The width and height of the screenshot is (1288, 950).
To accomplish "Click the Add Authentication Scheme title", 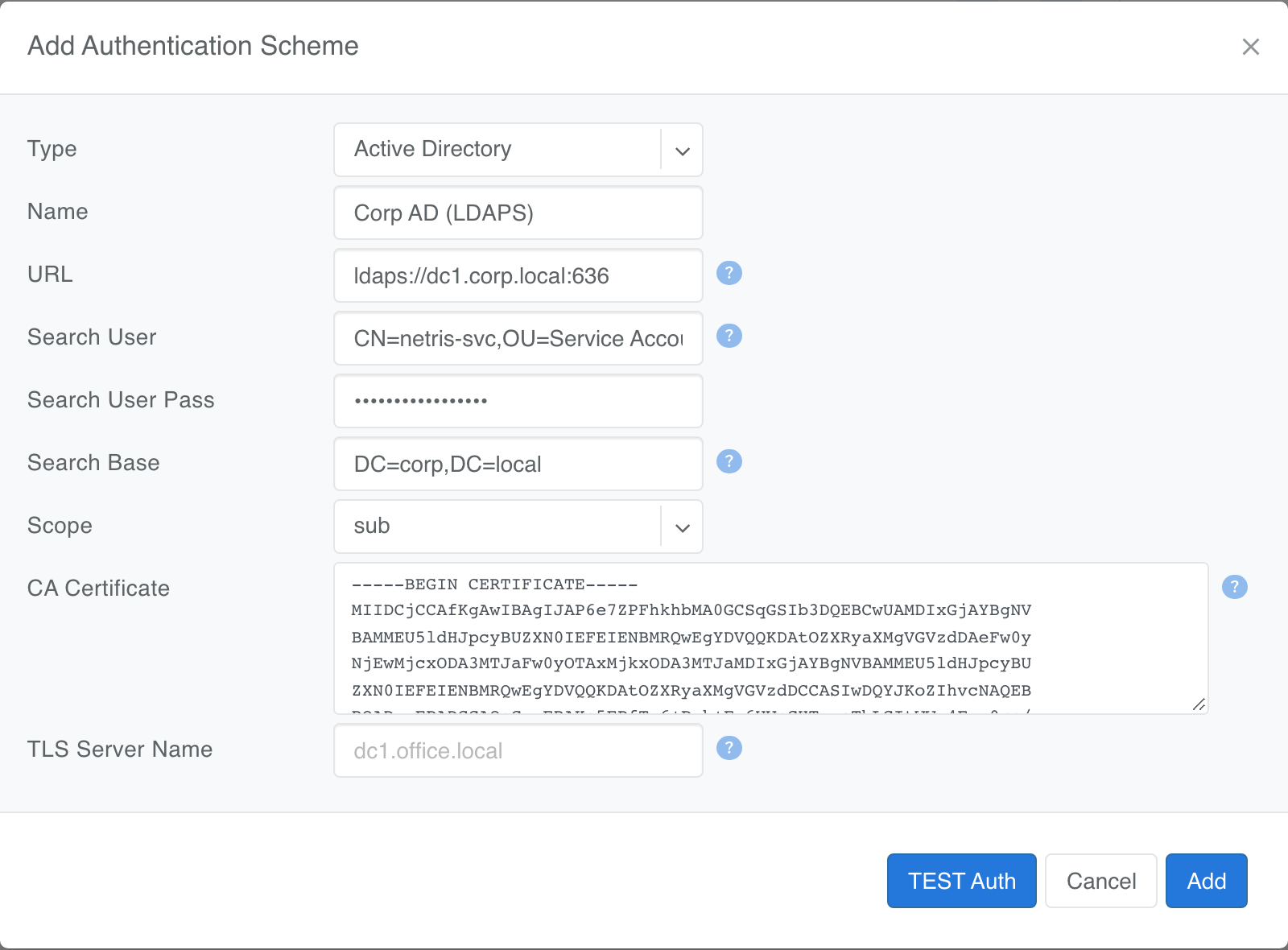I will 193,46.
